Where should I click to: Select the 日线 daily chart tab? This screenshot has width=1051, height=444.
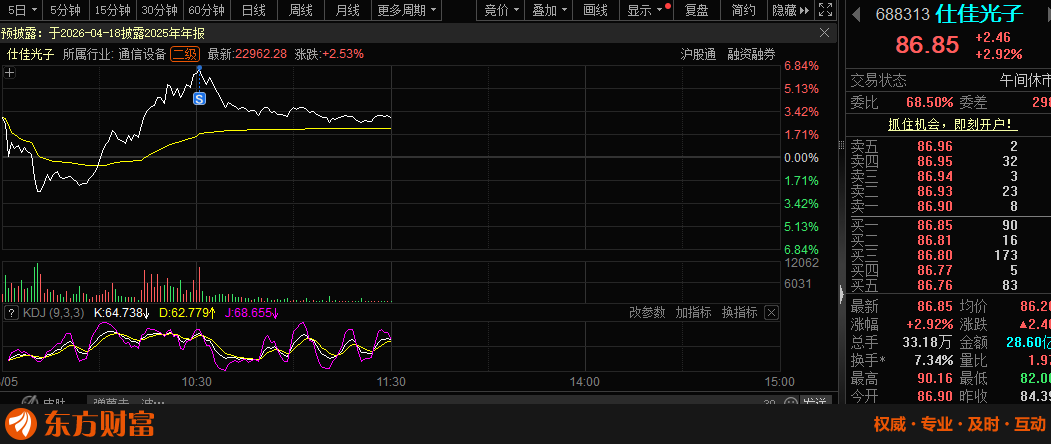[x=253, y=10]
